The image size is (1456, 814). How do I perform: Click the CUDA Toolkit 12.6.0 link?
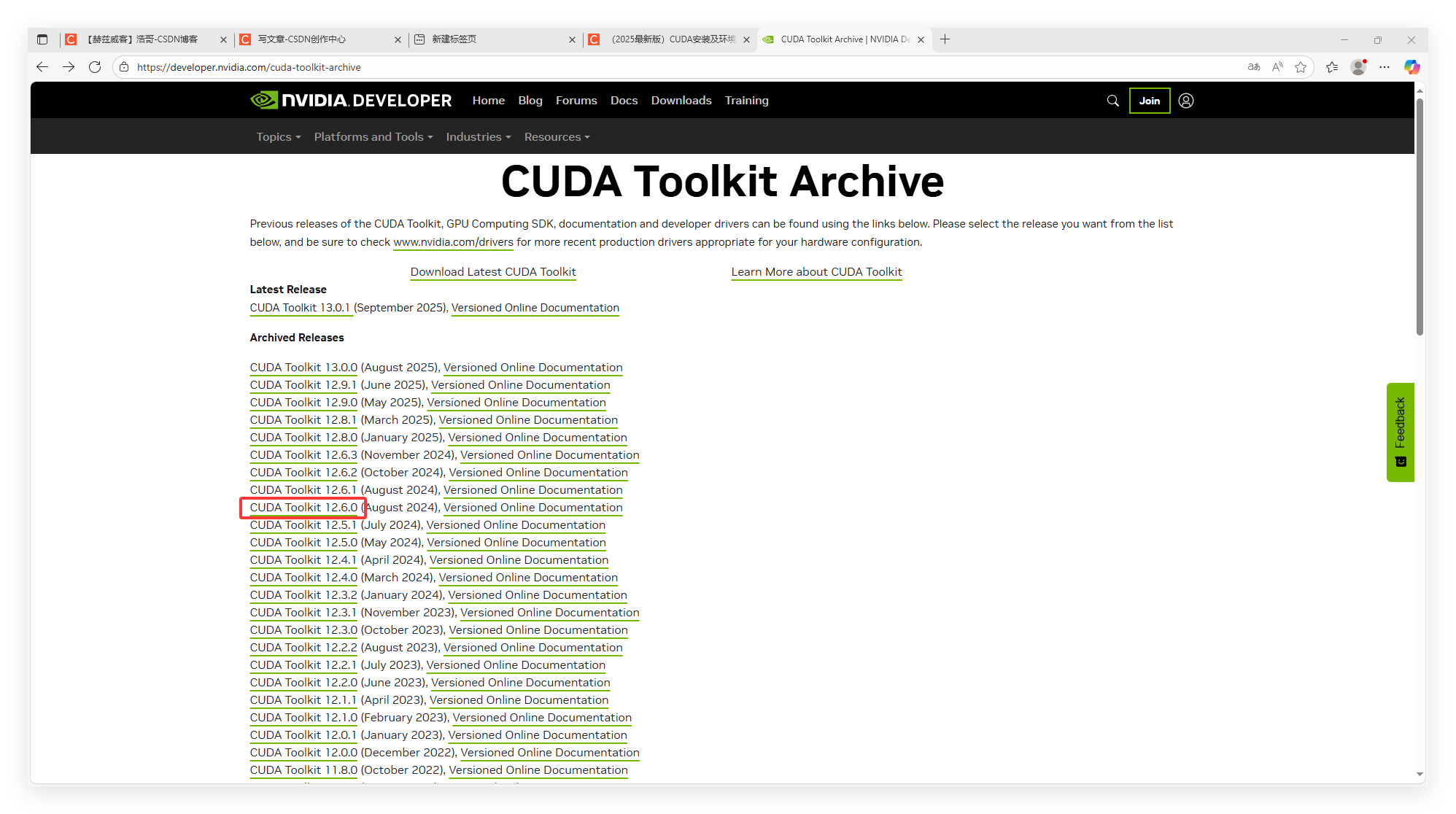(x=303, y=508)
